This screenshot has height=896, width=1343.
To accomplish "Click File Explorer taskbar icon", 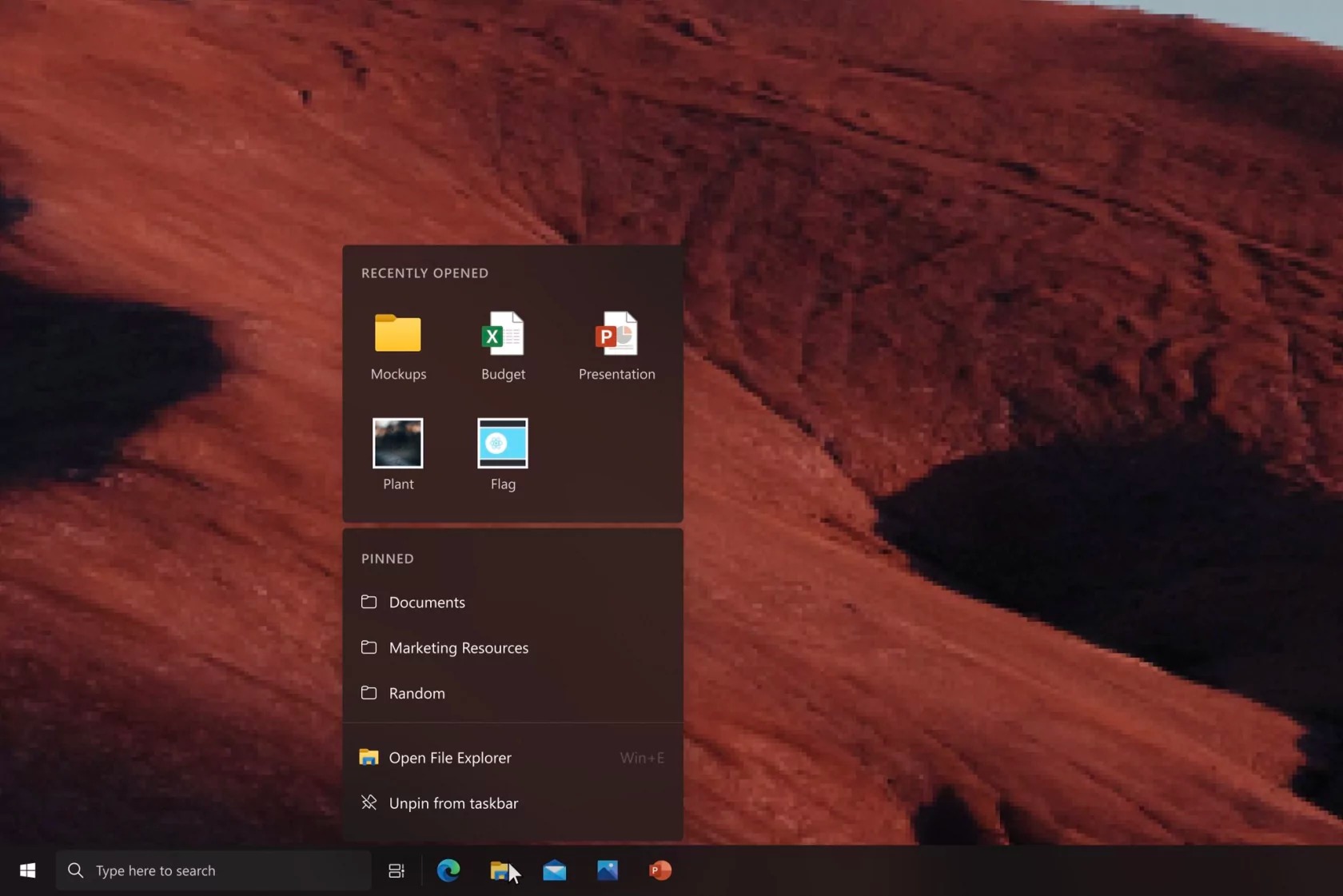I will [500, 870].
